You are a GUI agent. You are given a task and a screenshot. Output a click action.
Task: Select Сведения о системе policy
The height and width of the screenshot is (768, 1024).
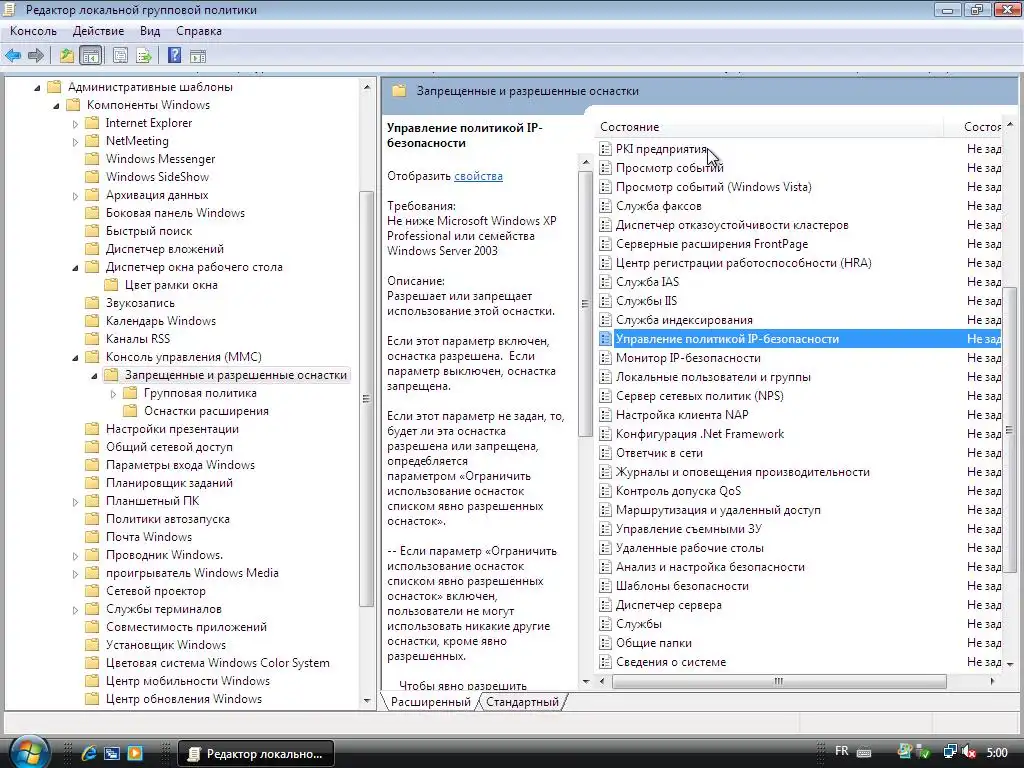[671, 662]
